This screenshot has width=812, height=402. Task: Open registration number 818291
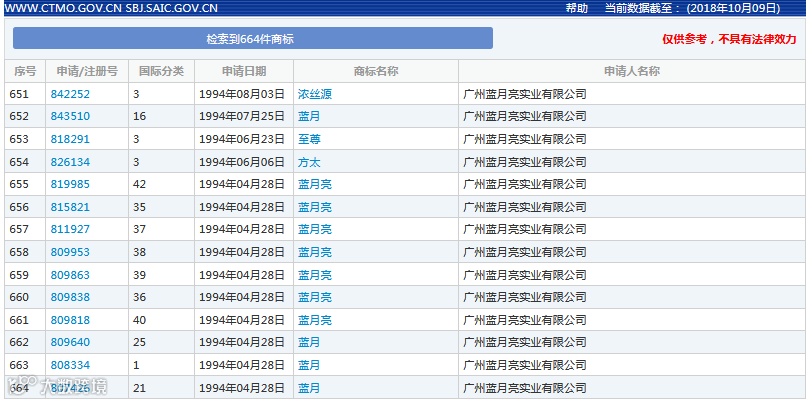tap(70, 139)
